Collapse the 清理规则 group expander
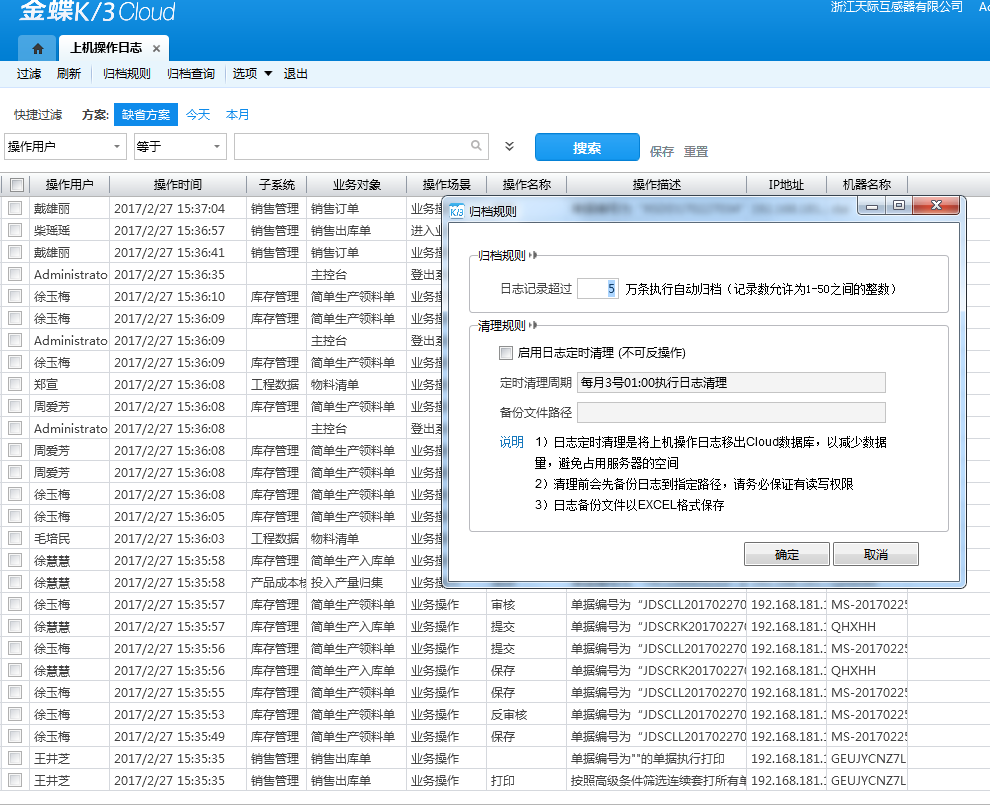Viewport: 990px width, 808px height. point(534,325)
